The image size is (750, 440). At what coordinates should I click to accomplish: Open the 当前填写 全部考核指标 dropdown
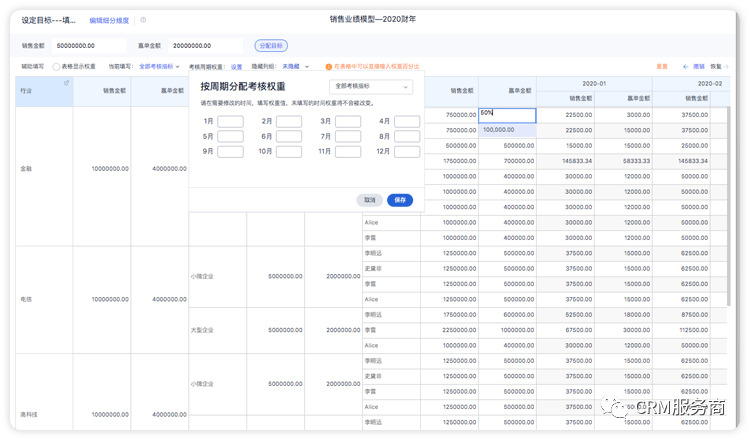click(x=159, y=66)
